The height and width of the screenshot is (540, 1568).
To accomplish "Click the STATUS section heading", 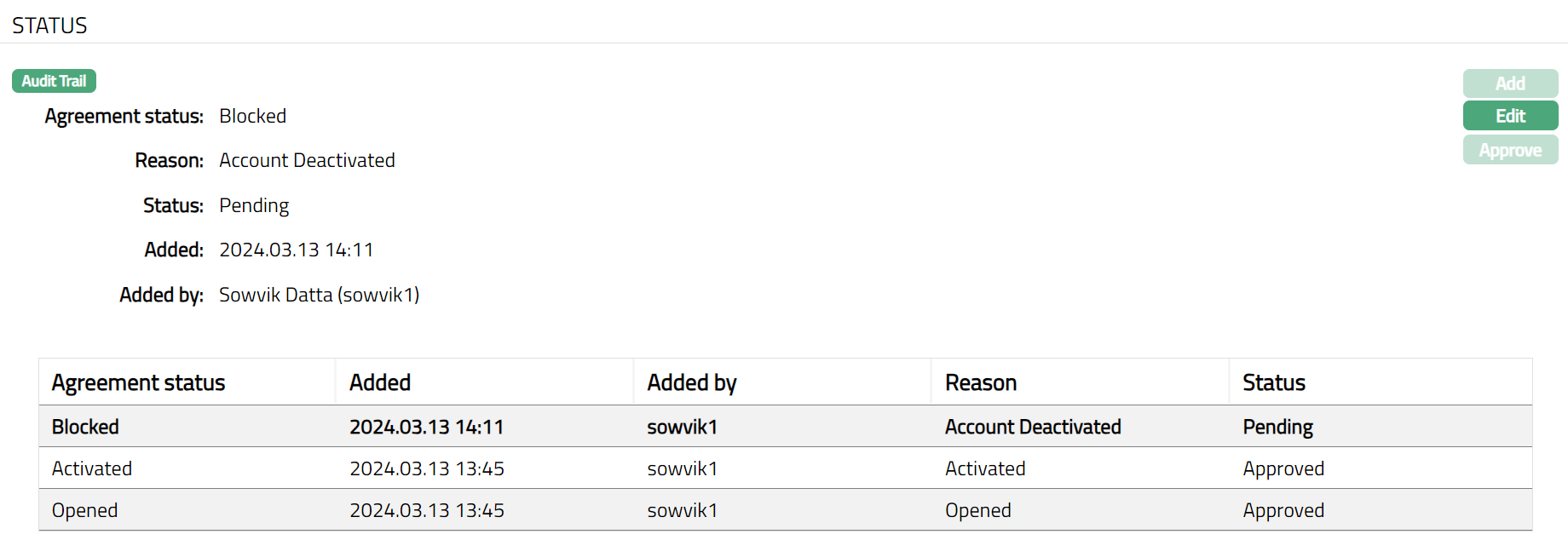I will (x=49, y=26).
